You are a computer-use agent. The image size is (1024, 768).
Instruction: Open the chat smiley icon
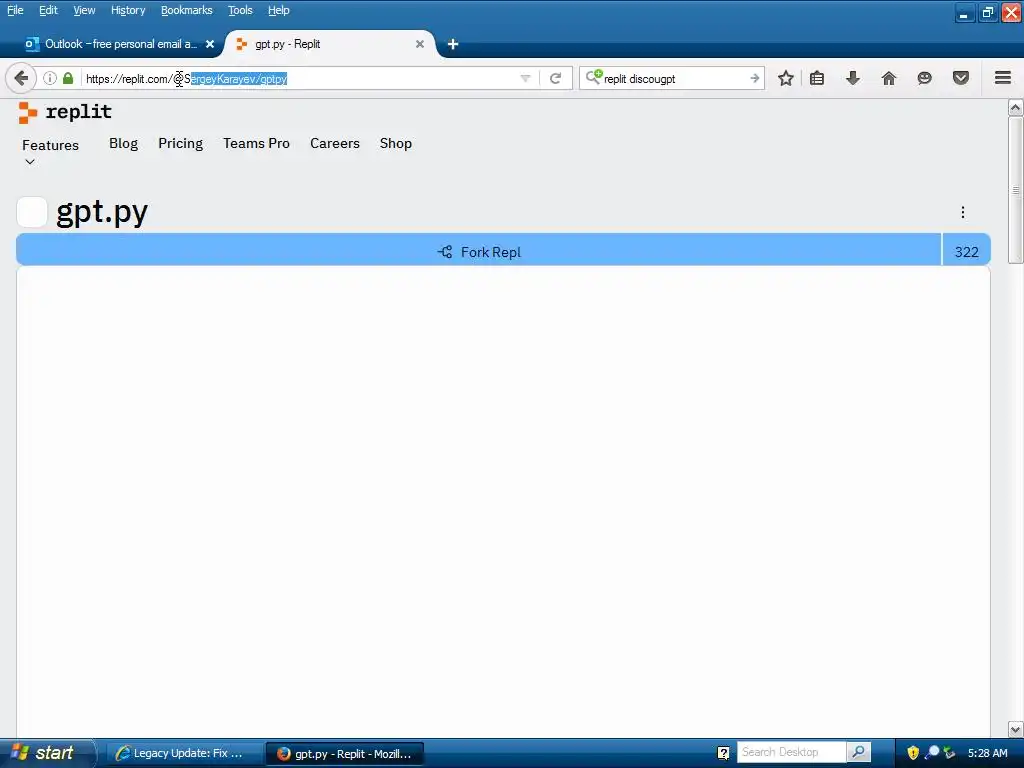(924, 78)
